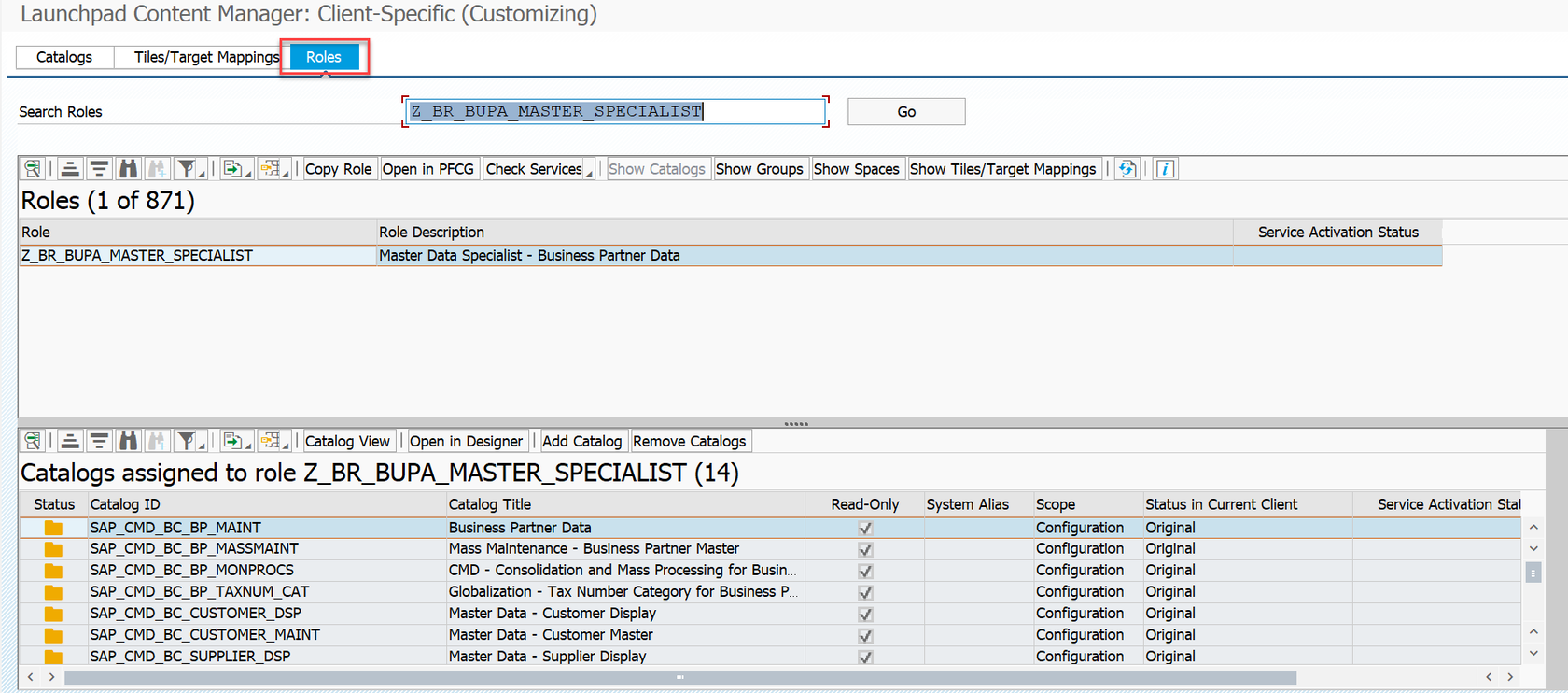The image size is (1568, 693).
Task: Switch to the Catalogs tab
Action: (x=64, y=57)
